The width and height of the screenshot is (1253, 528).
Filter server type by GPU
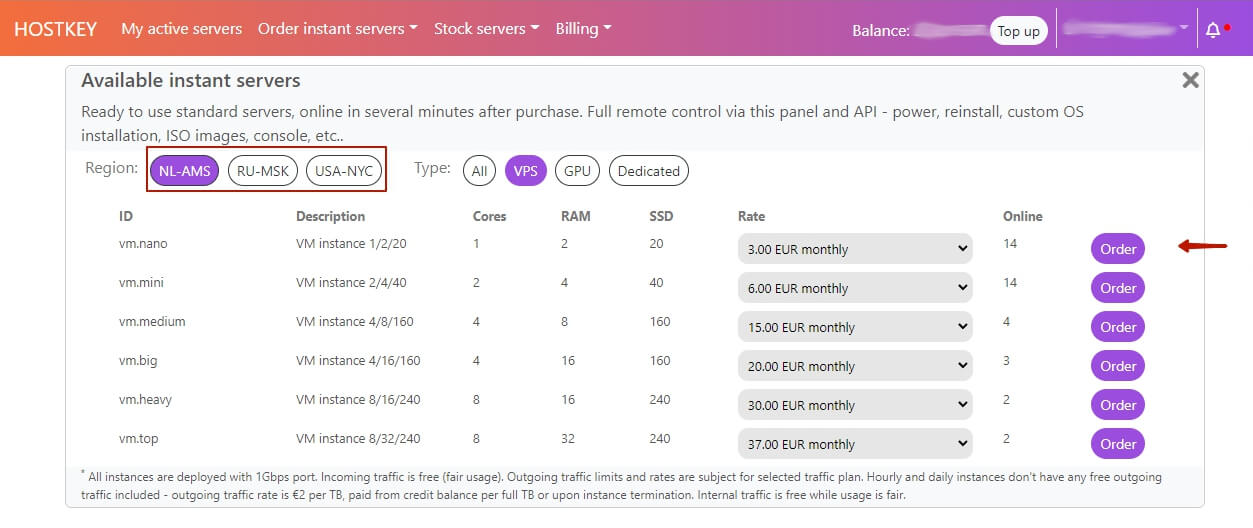[x=577, y=171]
